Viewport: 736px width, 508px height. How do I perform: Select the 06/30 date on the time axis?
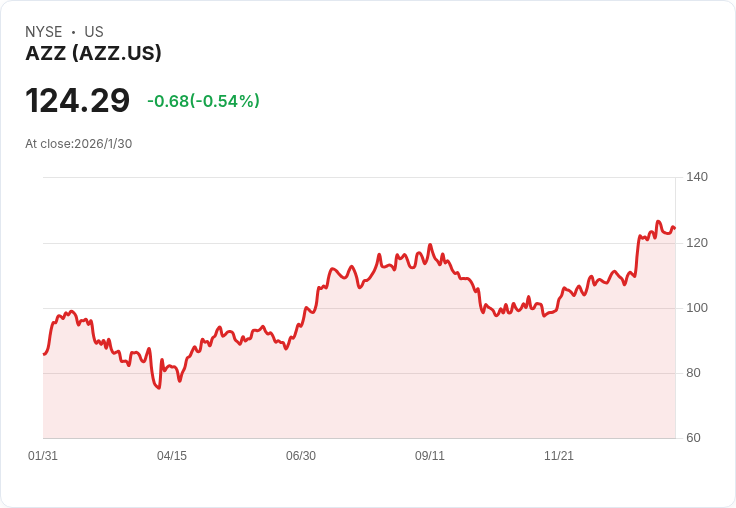click(x=301, y=456)
